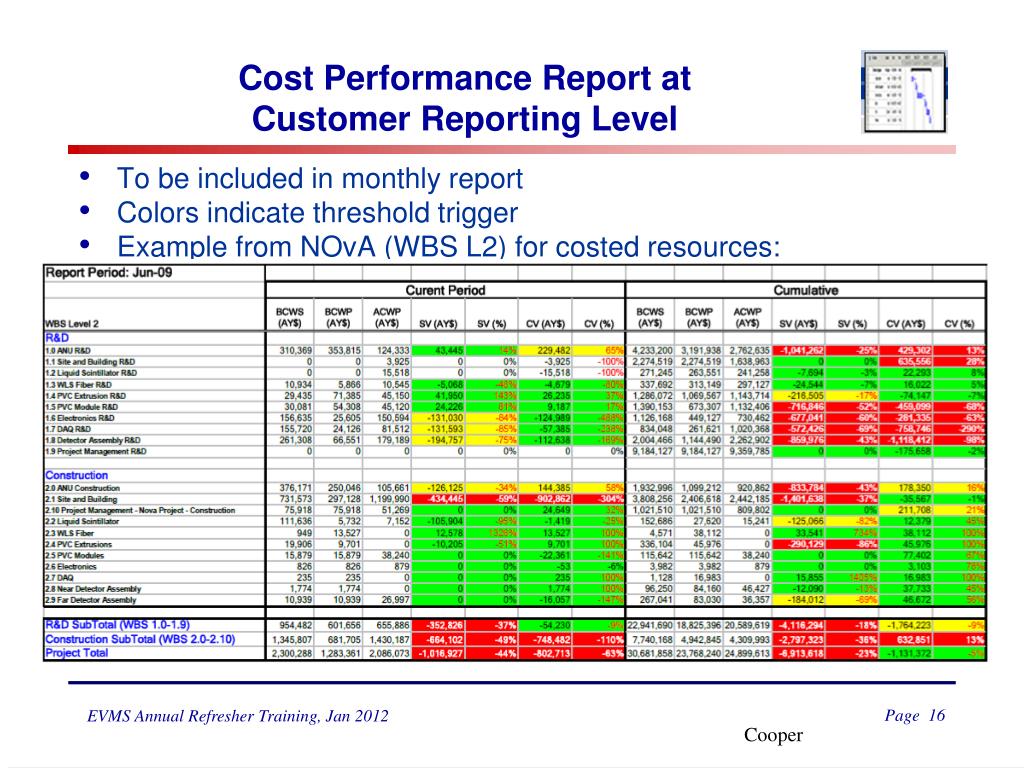Select the '1.0 ANU R&D' row label

(x=68, y=351)
